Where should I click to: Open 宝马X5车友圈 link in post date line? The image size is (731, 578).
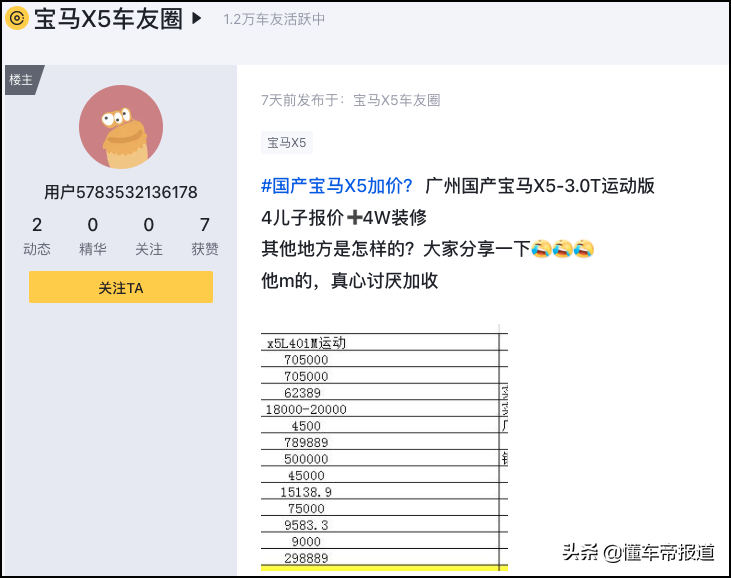[397, 100]
